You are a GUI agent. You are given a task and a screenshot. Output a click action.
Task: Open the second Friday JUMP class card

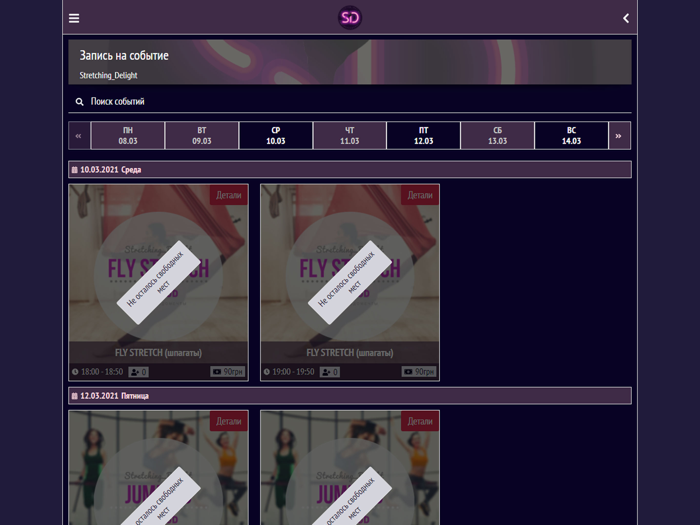click(x=350, y=468)
